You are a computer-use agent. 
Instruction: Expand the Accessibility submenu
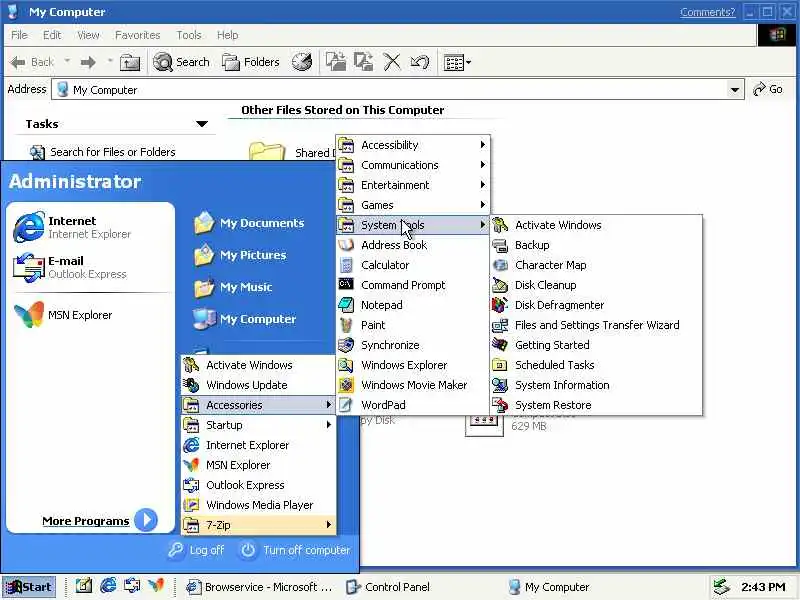pyautogui.click(x=413, y=145)
